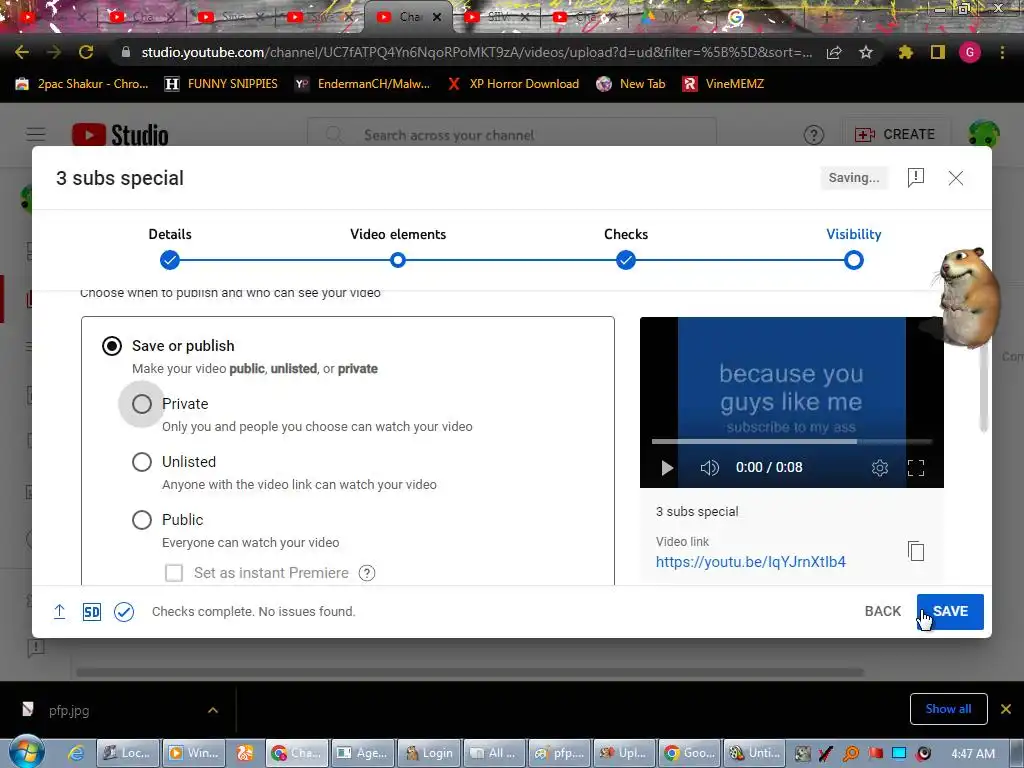Click the upload status arrow icon
1024x768 pixels.
point(59,611)
